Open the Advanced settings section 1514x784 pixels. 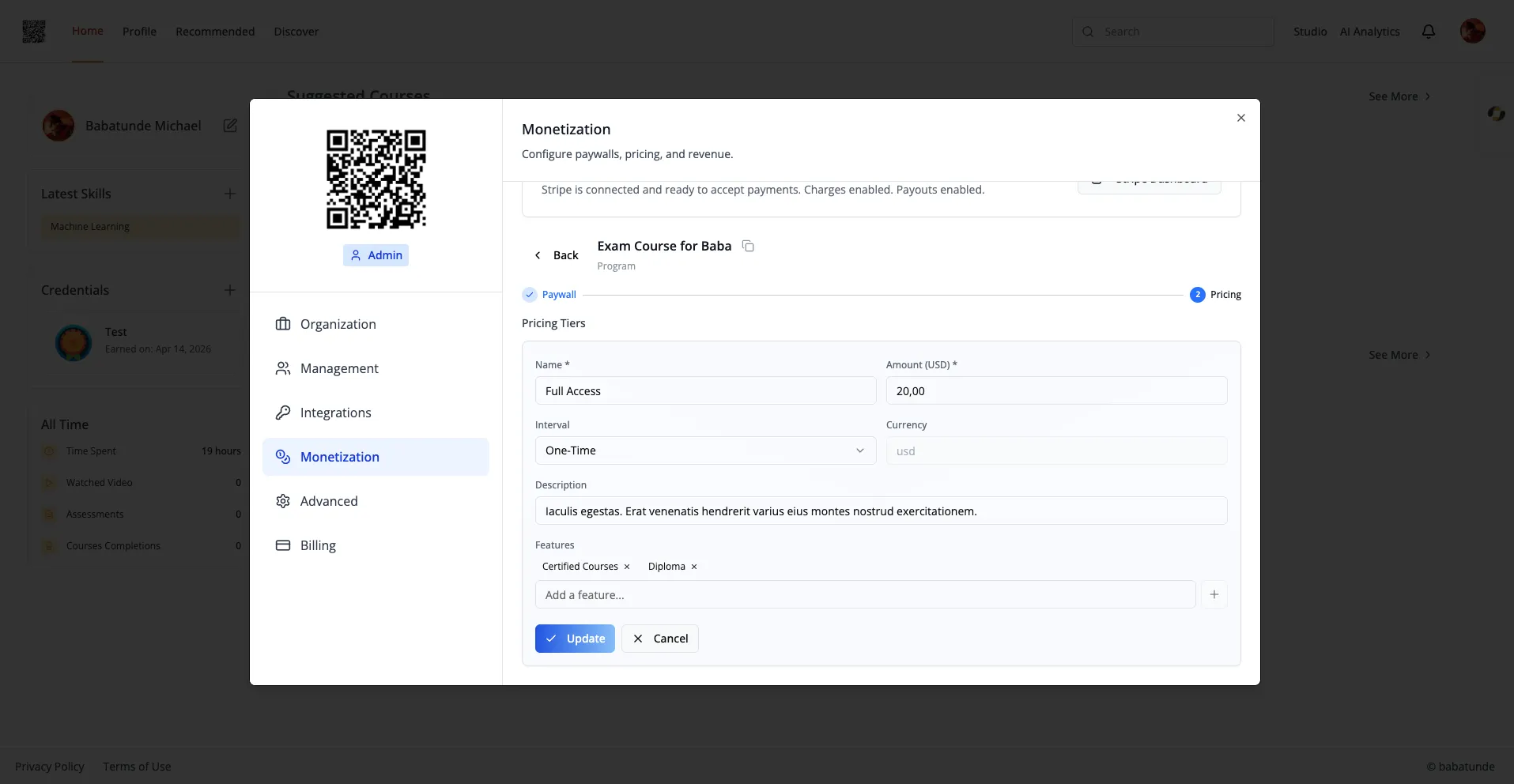[376, 501]
